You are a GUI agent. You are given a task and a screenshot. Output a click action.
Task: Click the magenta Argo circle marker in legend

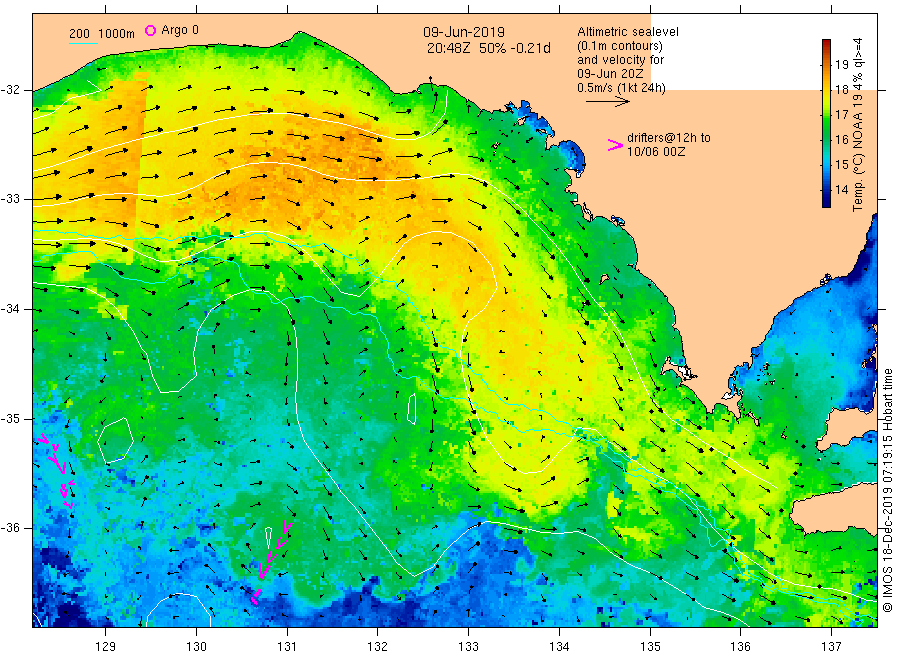(150, 30)
